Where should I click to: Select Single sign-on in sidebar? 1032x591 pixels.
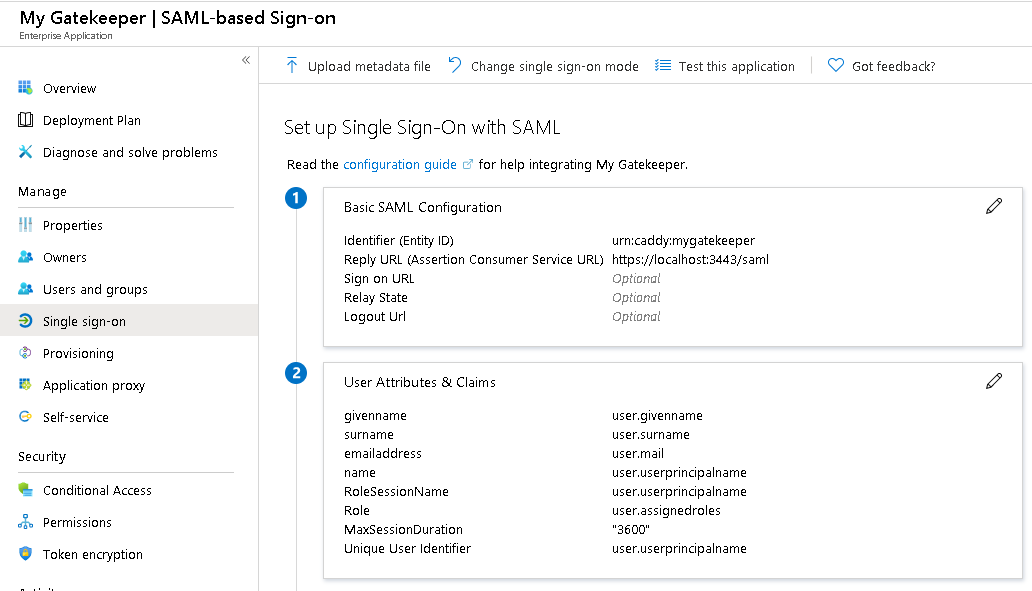pos(84,321)
